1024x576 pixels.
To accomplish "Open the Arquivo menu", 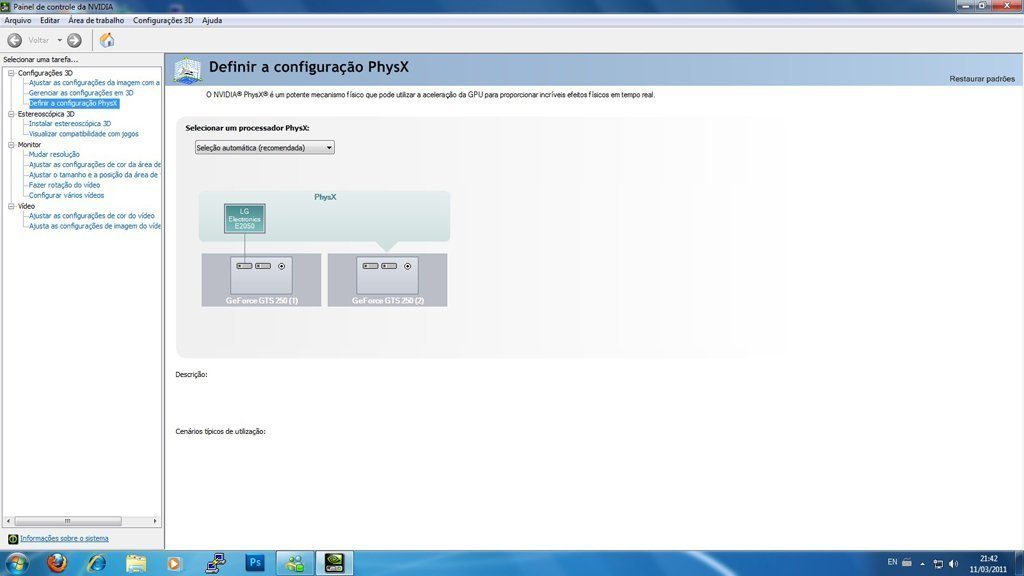I will pyautogui.click(x=18, y=20).
